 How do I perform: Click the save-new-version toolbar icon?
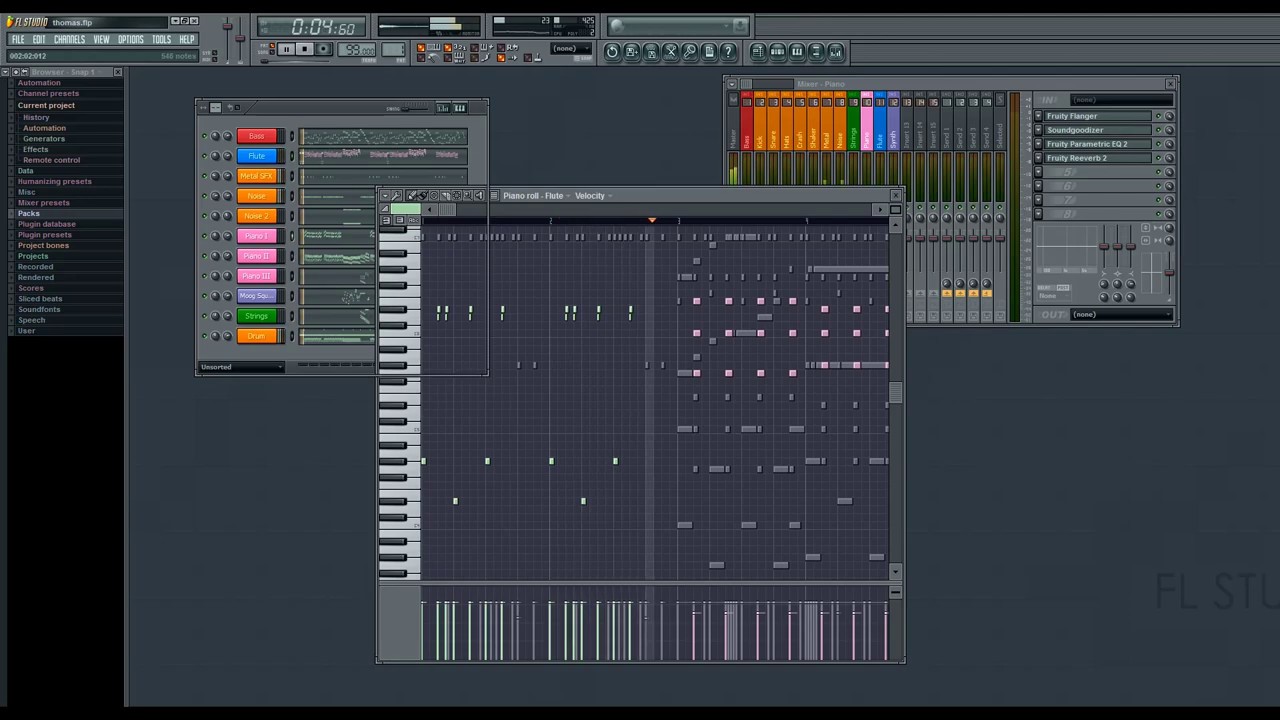(632, 51)
